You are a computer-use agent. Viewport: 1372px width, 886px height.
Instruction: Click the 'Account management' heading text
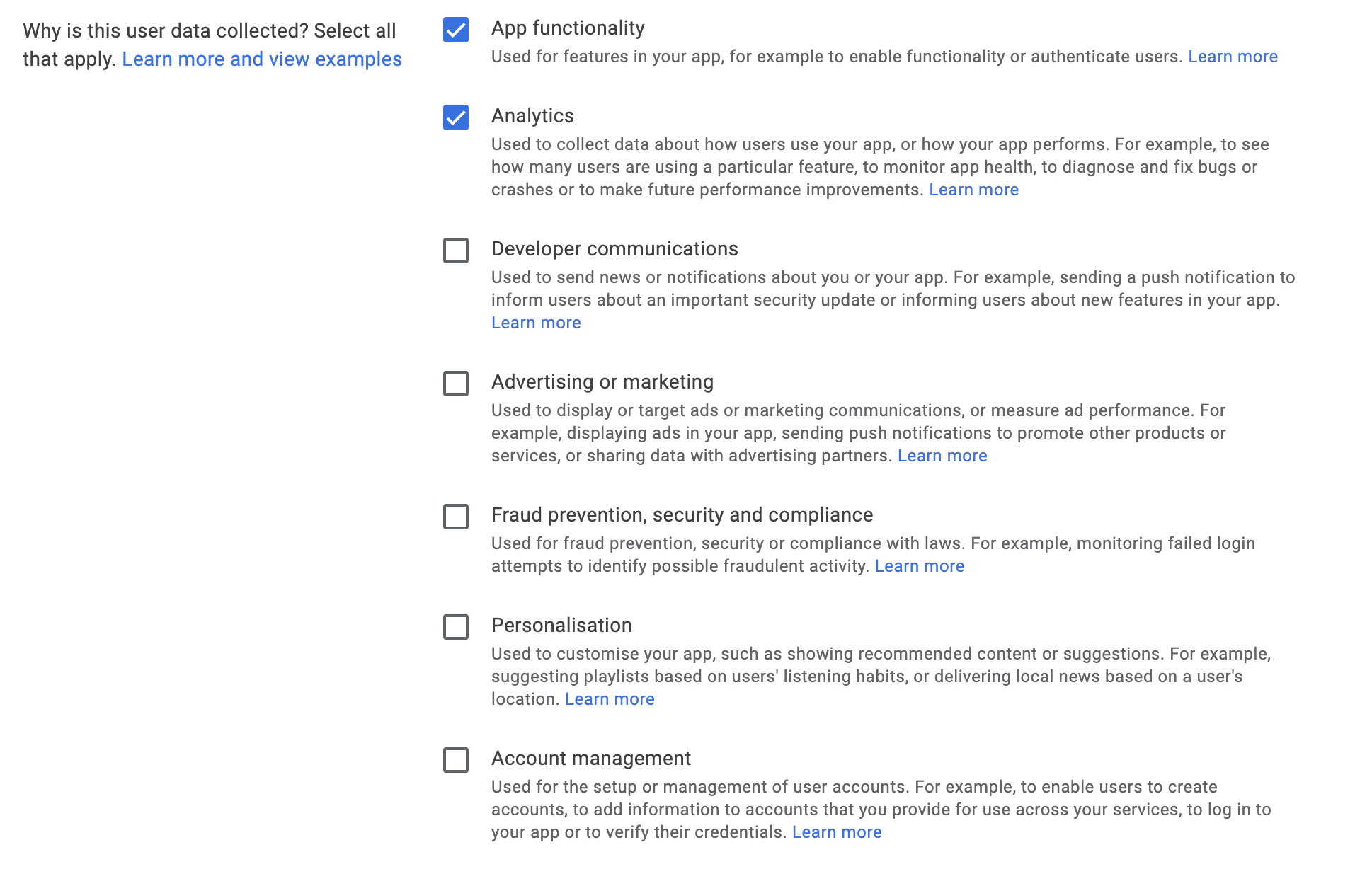590,759
